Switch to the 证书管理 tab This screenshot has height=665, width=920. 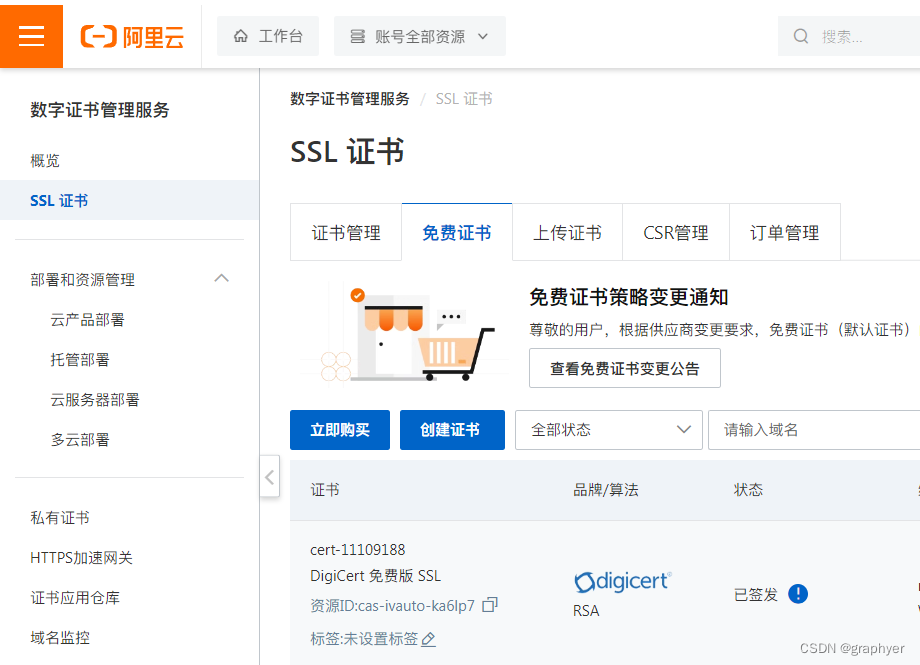(346, 232)
